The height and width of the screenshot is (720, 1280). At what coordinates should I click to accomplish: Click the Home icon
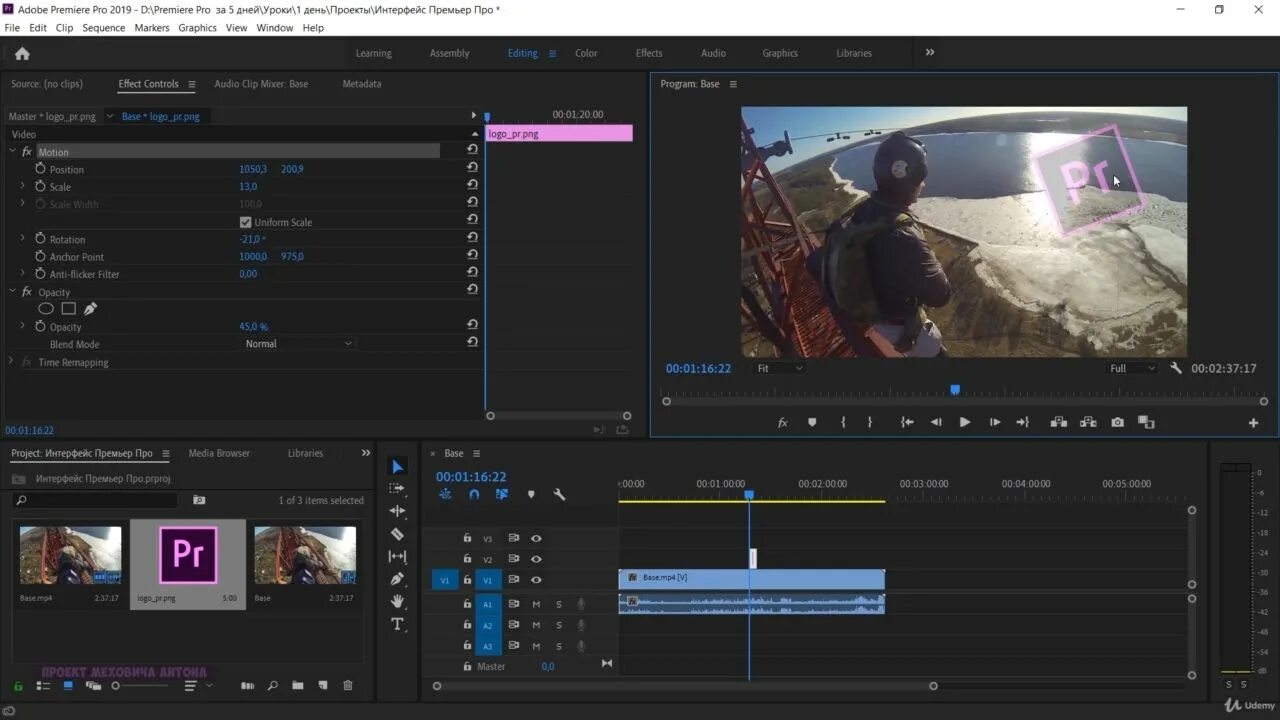tap(22, 54)
